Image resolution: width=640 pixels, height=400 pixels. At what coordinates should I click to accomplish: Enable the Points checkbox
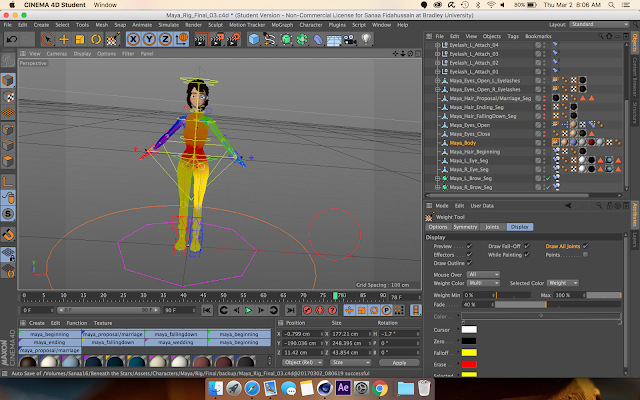[586, 255]
